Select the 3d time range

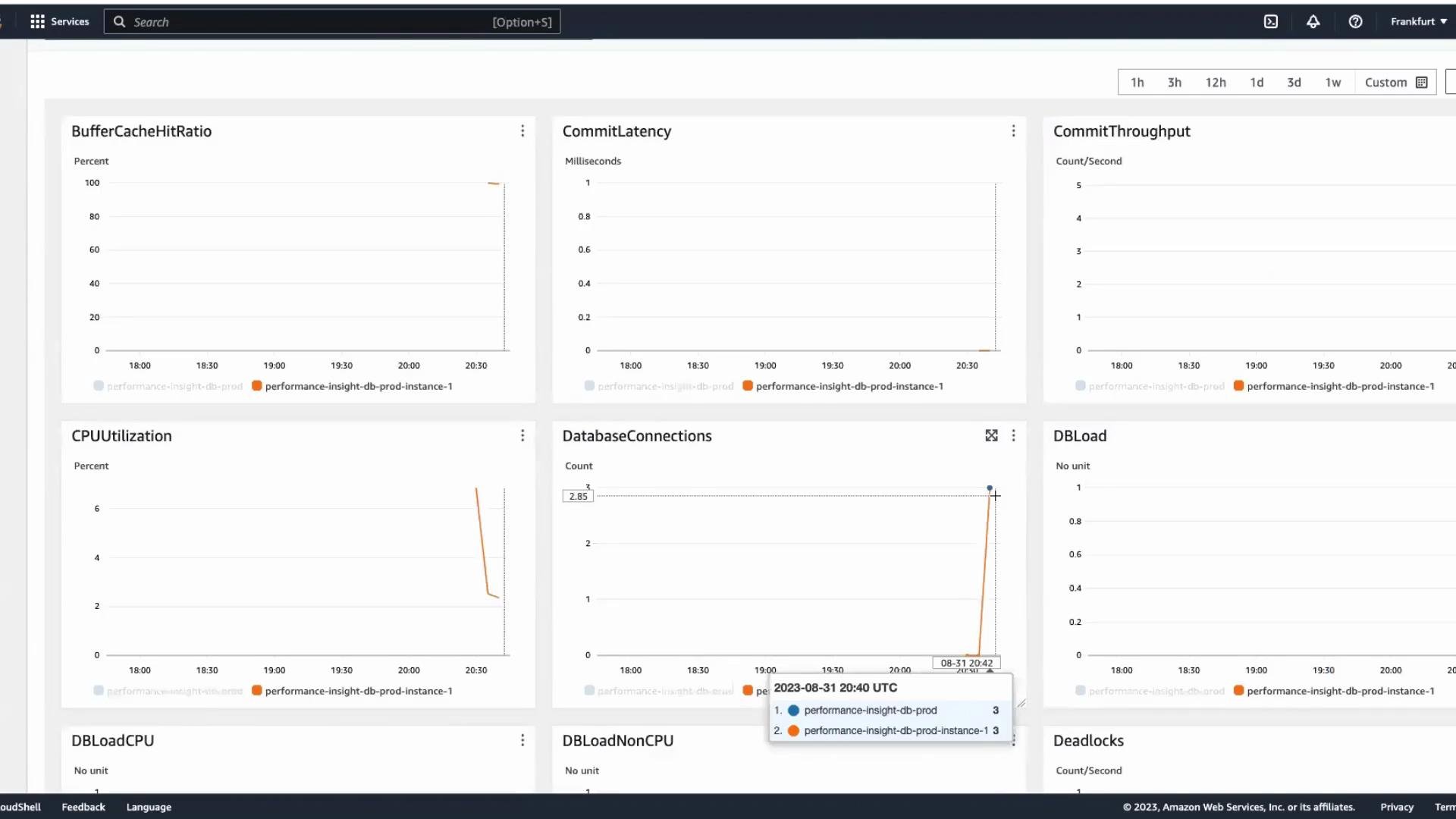[x=1294, y=83]
